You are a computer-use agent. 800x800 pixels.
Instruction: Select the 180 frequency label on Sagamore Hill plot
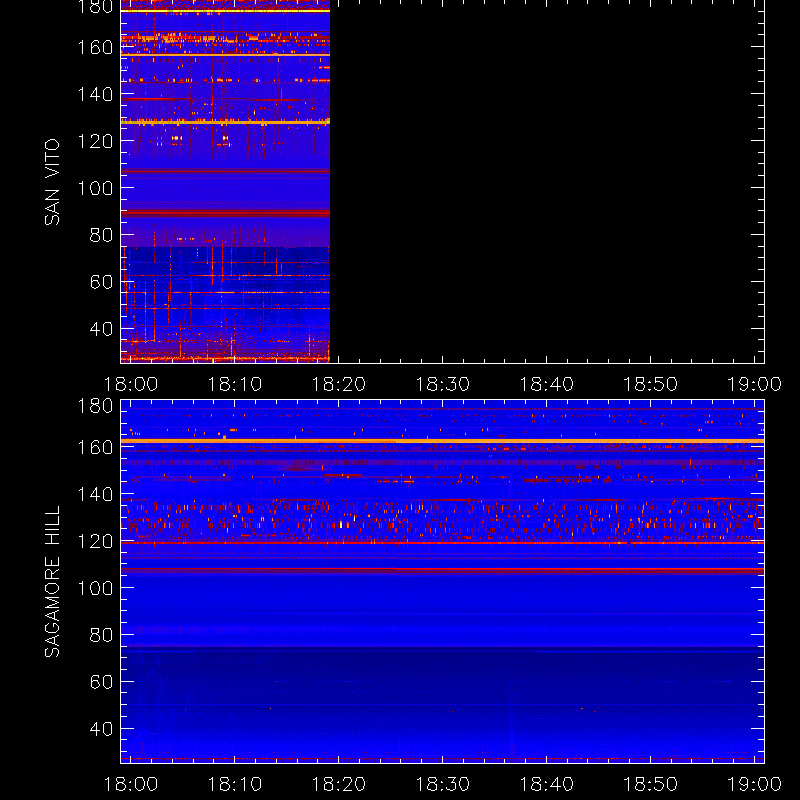[x=95, y=406]
